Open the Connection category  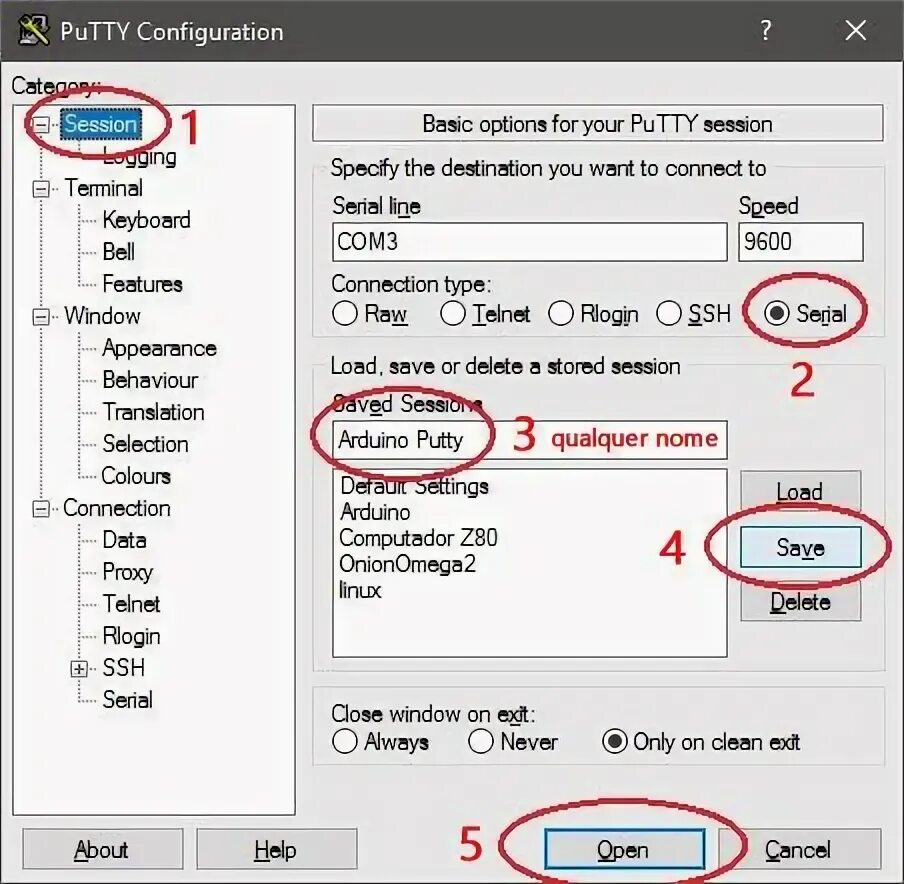pos(117,508)
